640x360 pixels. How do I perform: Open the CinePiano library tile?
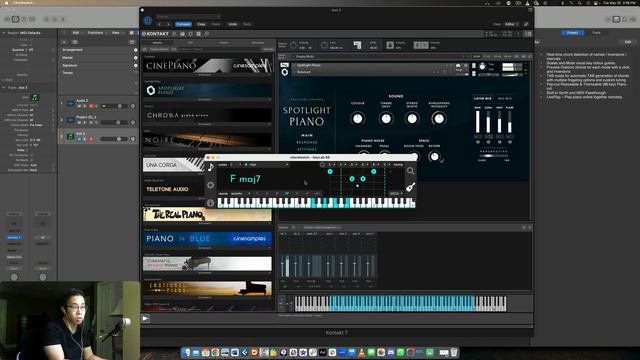coord(207,65)
